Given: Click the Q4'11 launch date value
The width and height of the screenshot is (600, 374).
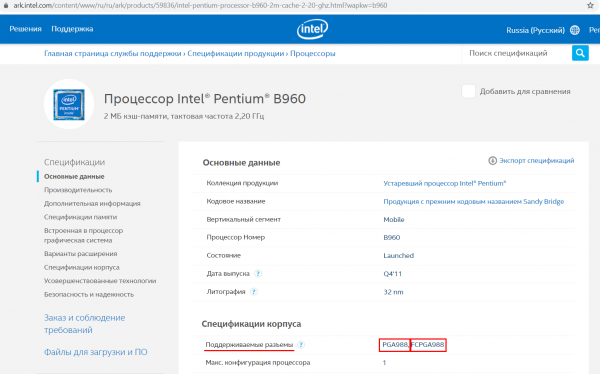Looking at the screenshot, I should 393,274.
